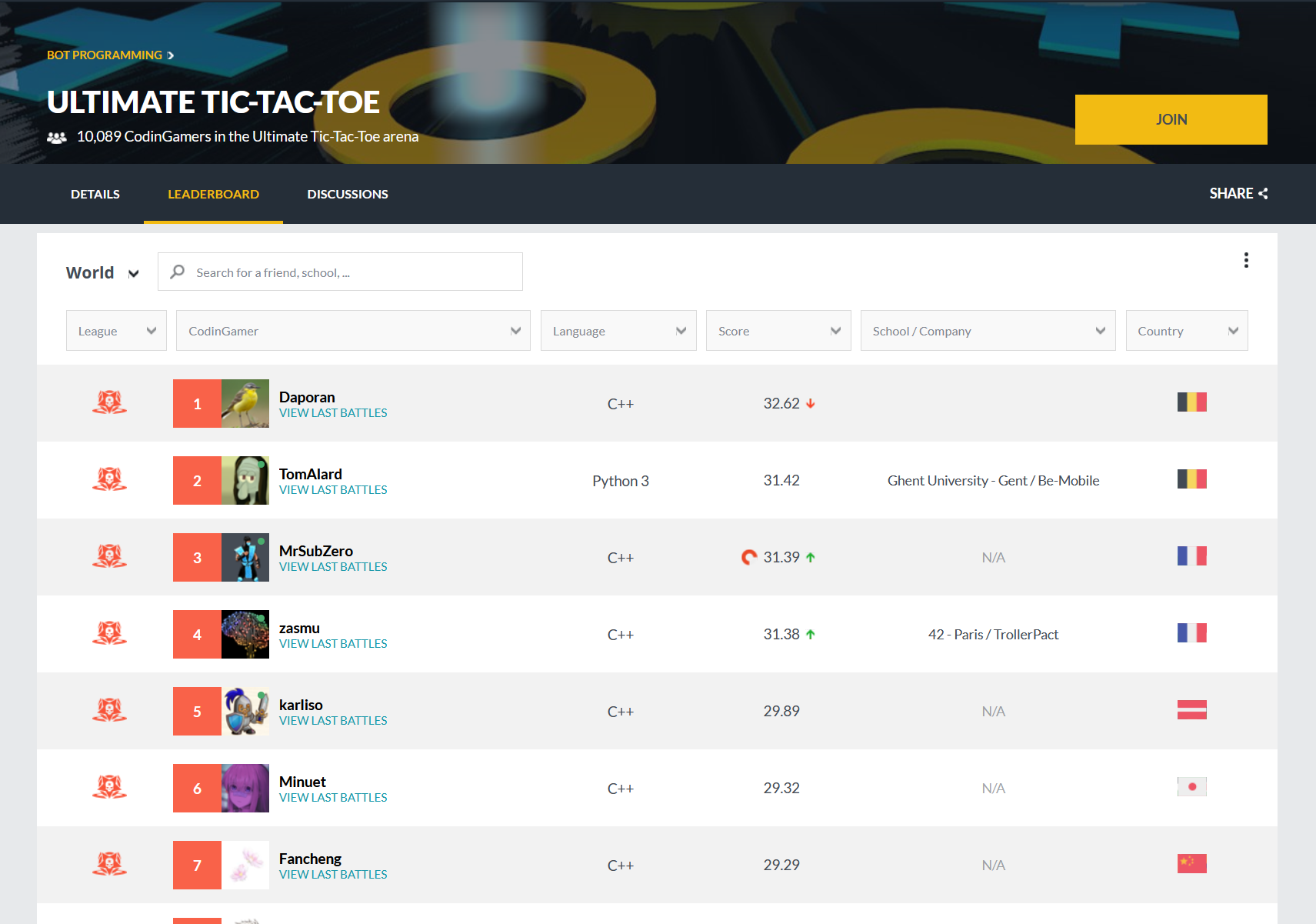1316x924 pixels.
Task: Click the rank 1 badge
Action: coord(197,403)
